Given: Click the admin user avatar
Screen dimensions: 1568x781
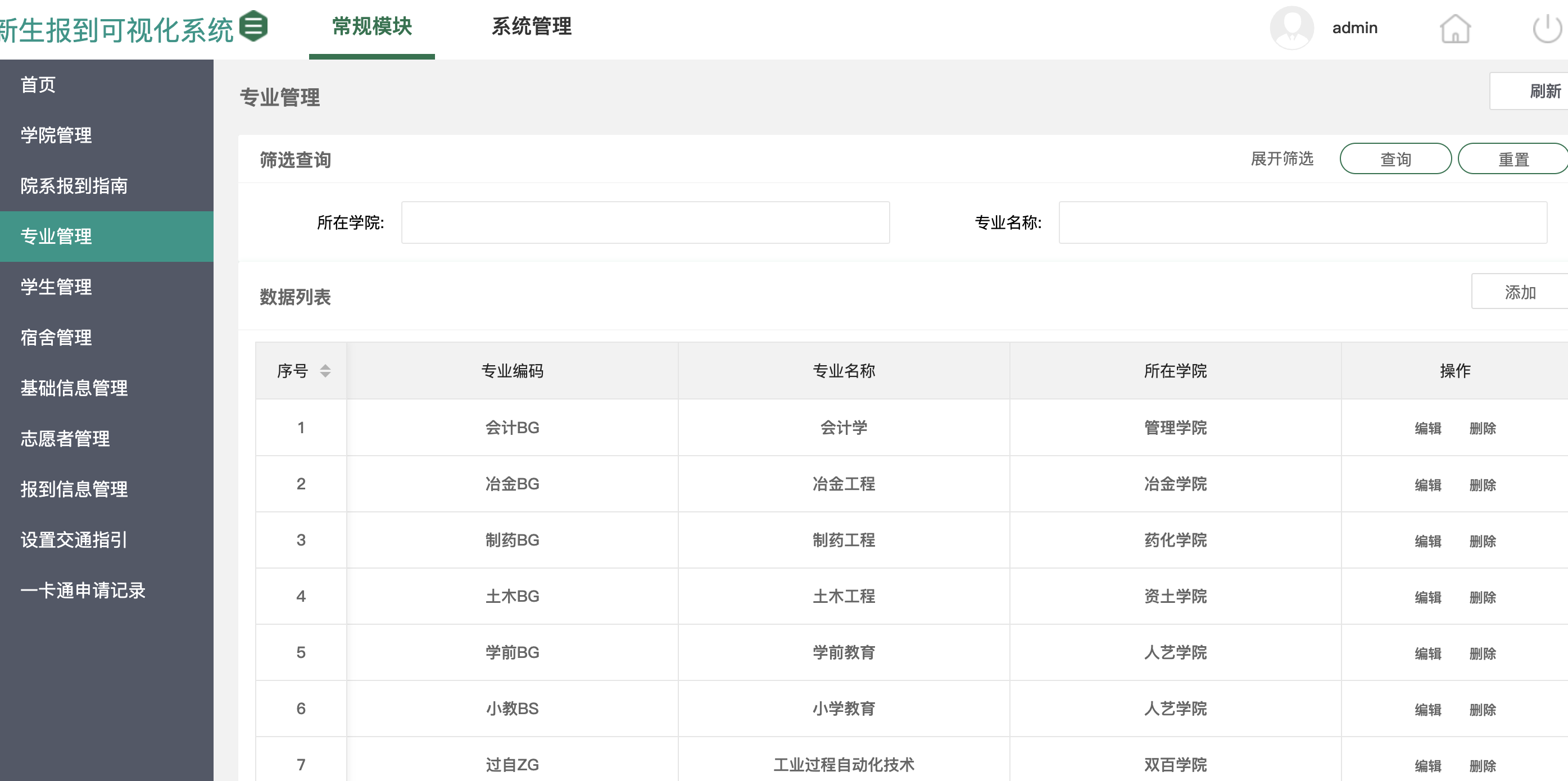Looking at the screenshot, I should click(x=1291, y=28).
